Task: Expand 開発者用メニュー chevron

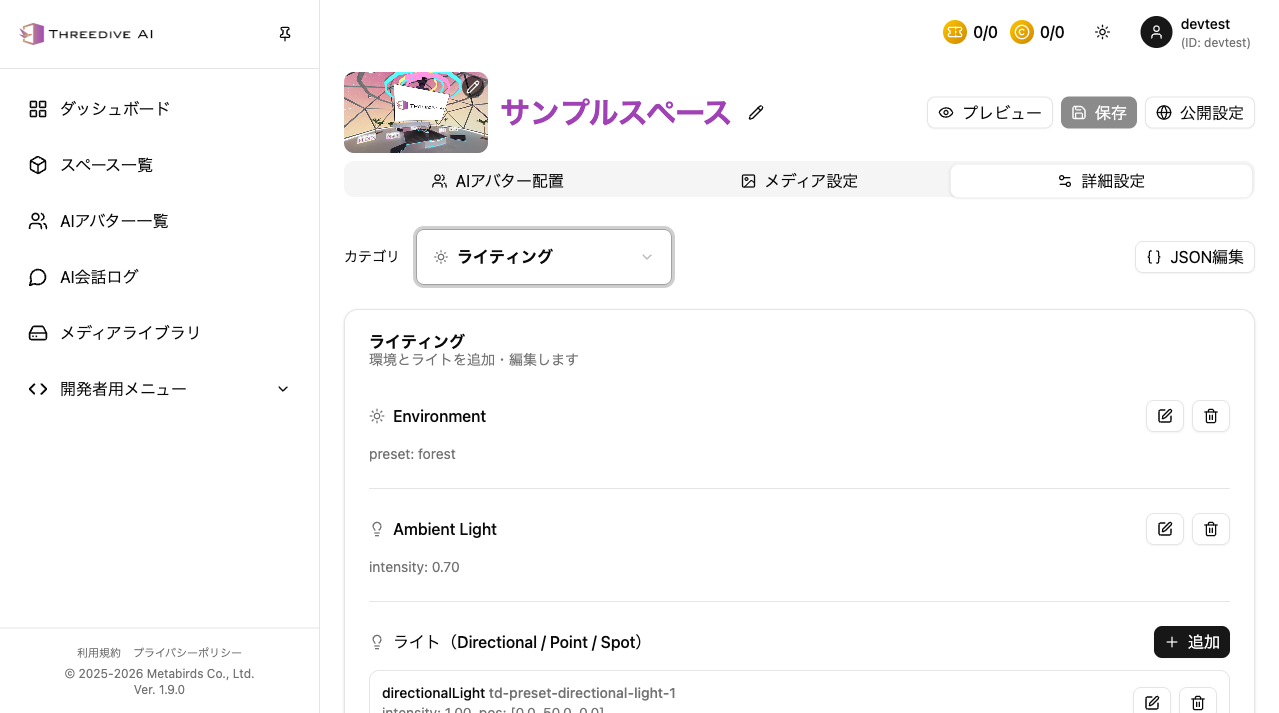Action: pyautogui.click(x=283, y=389)
